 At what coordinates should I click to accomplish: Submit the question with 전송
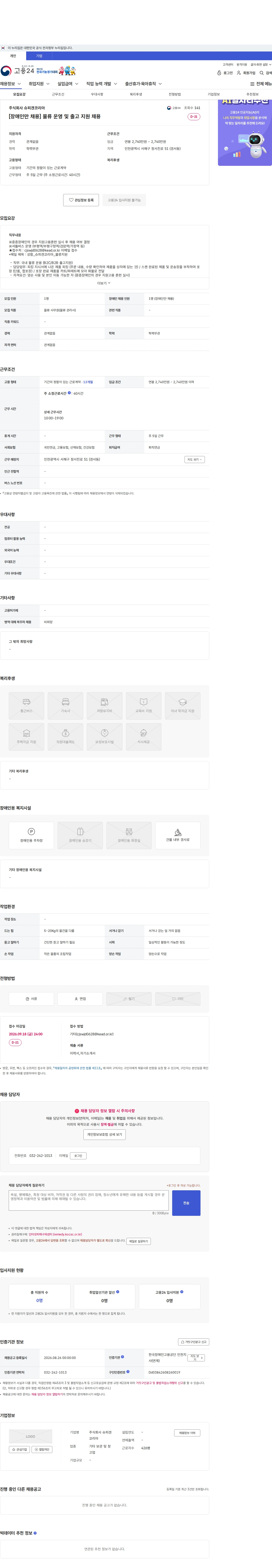coord(186,1203)
